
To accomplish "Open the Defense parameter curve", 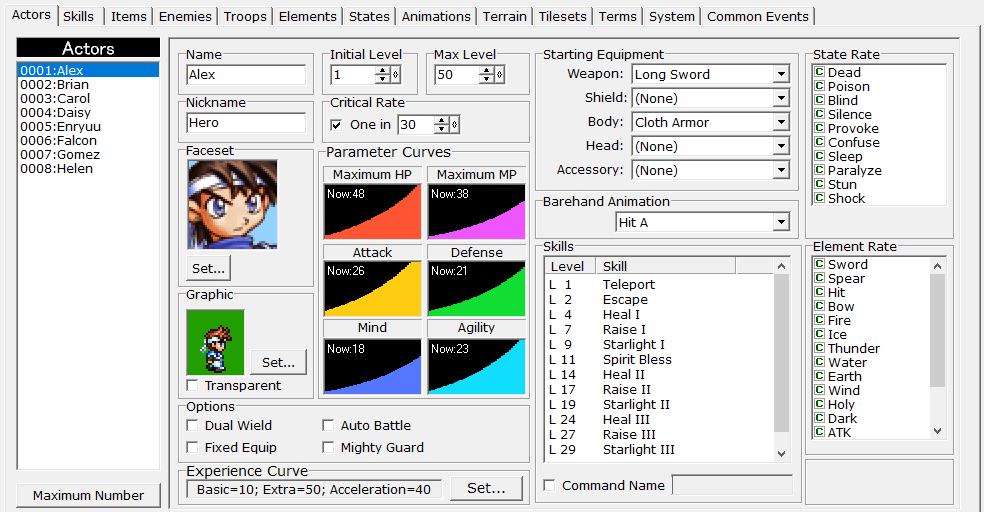I will [x=476, y=289].
